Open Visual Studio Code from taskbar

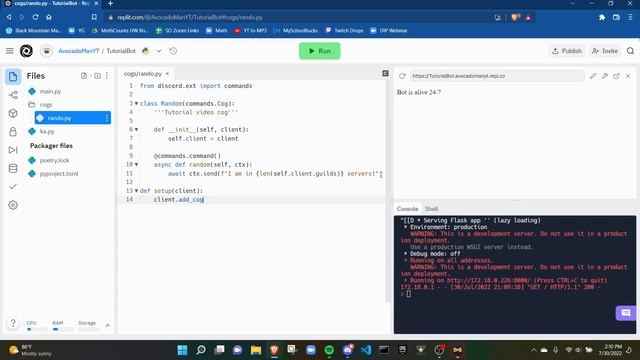[x=366, y=350]
